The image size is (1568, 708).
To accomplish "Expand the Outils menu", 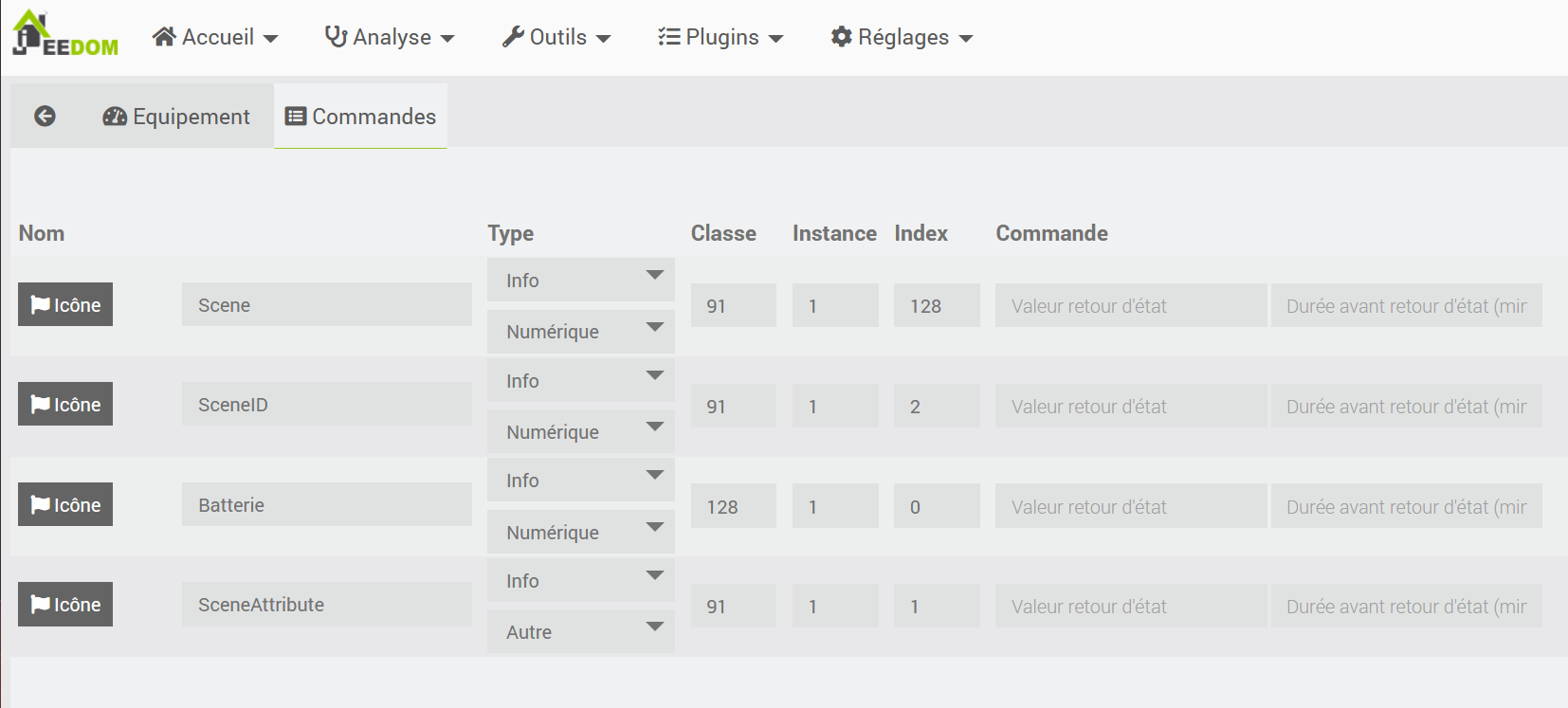I will tap(556, 37).
